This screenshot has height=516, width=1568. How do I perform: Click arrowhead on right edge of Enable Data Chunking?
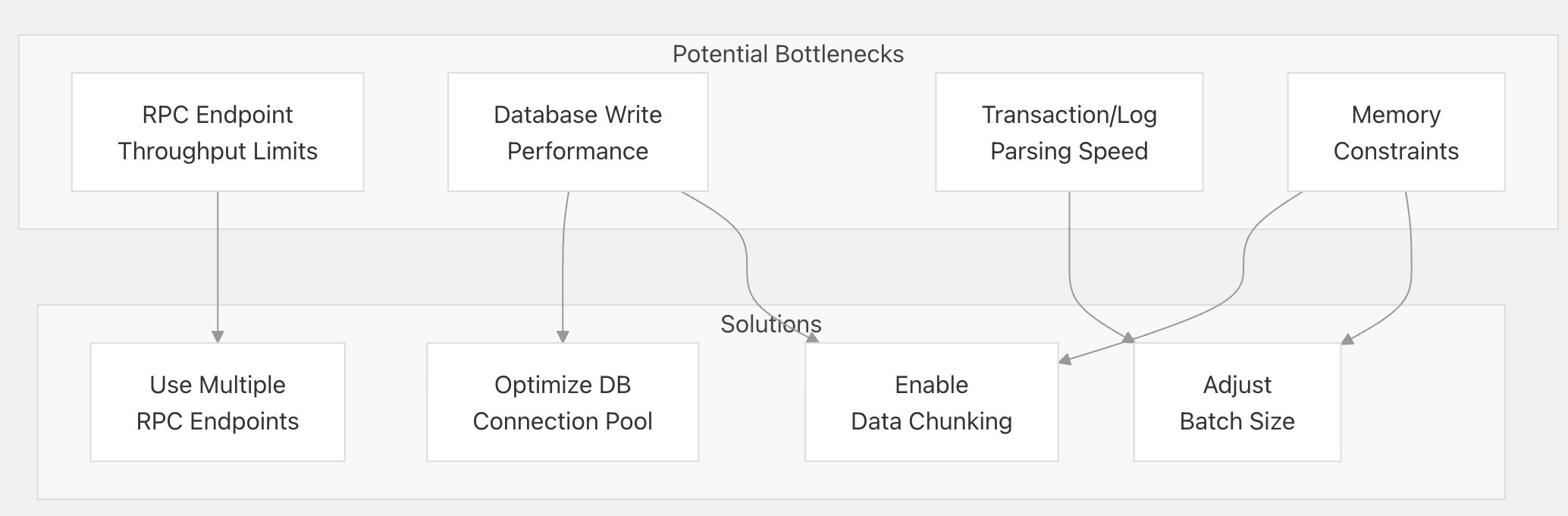(x=1065, y=360)
